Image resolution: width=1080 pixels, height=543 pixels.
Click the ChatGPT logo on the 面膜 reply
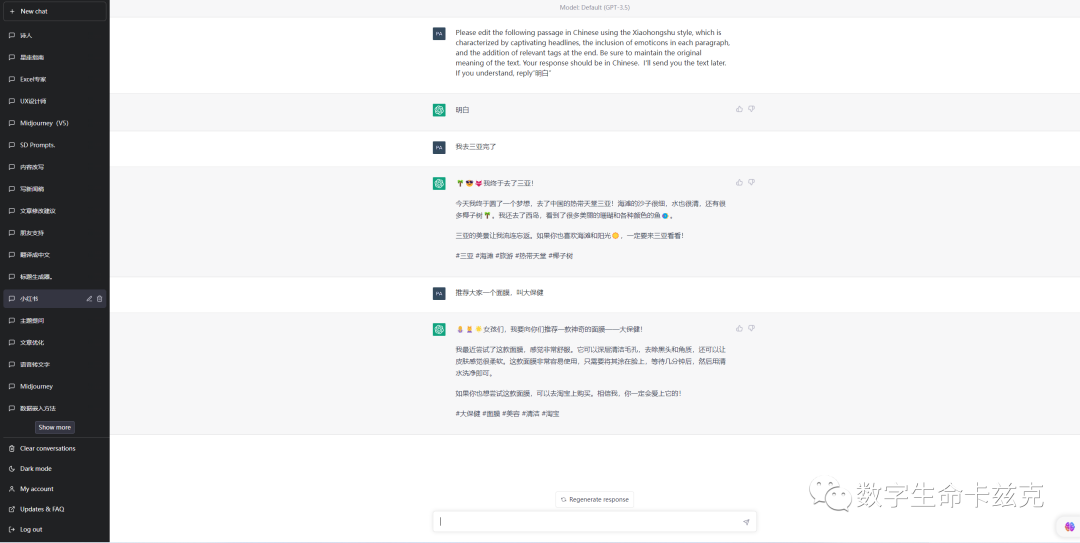pyautogui.click(x=439, y=329)
